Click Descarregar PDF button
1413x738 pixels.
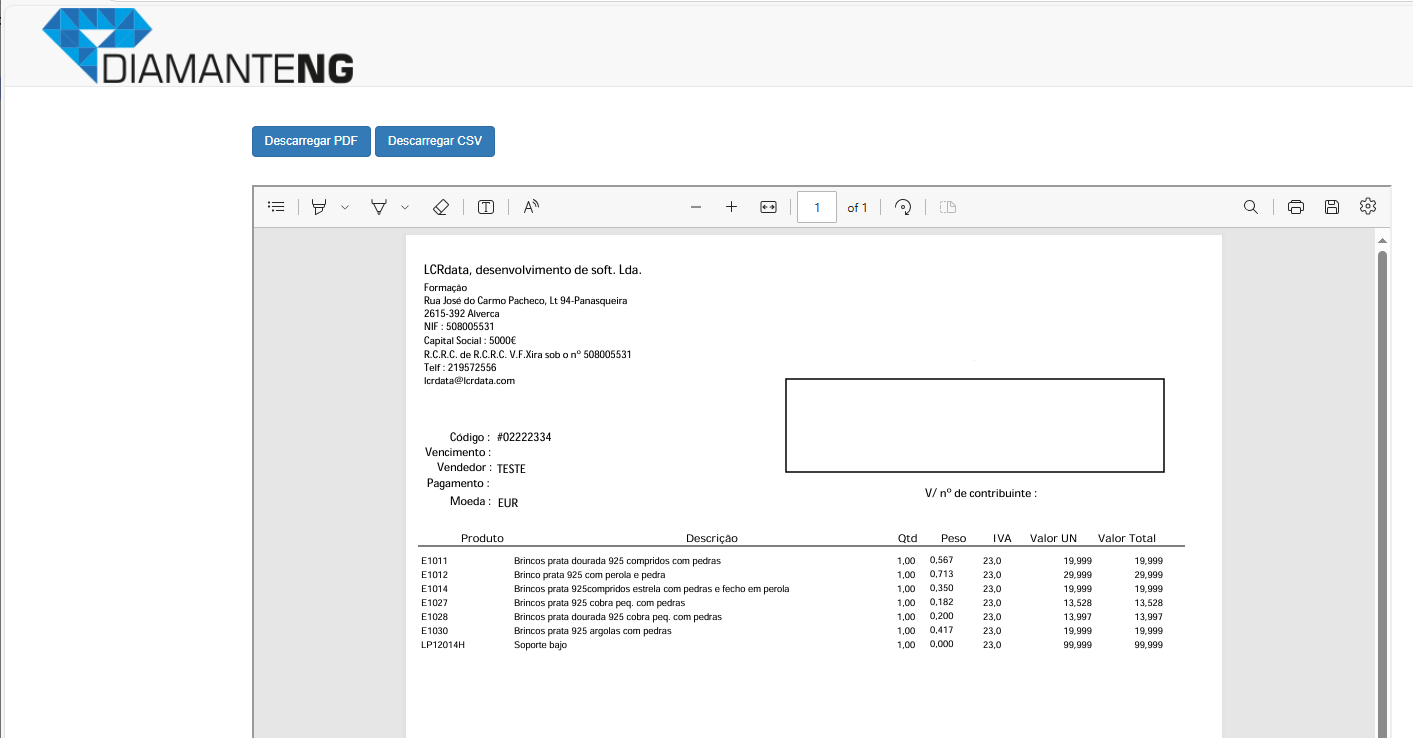click(311, 141)
